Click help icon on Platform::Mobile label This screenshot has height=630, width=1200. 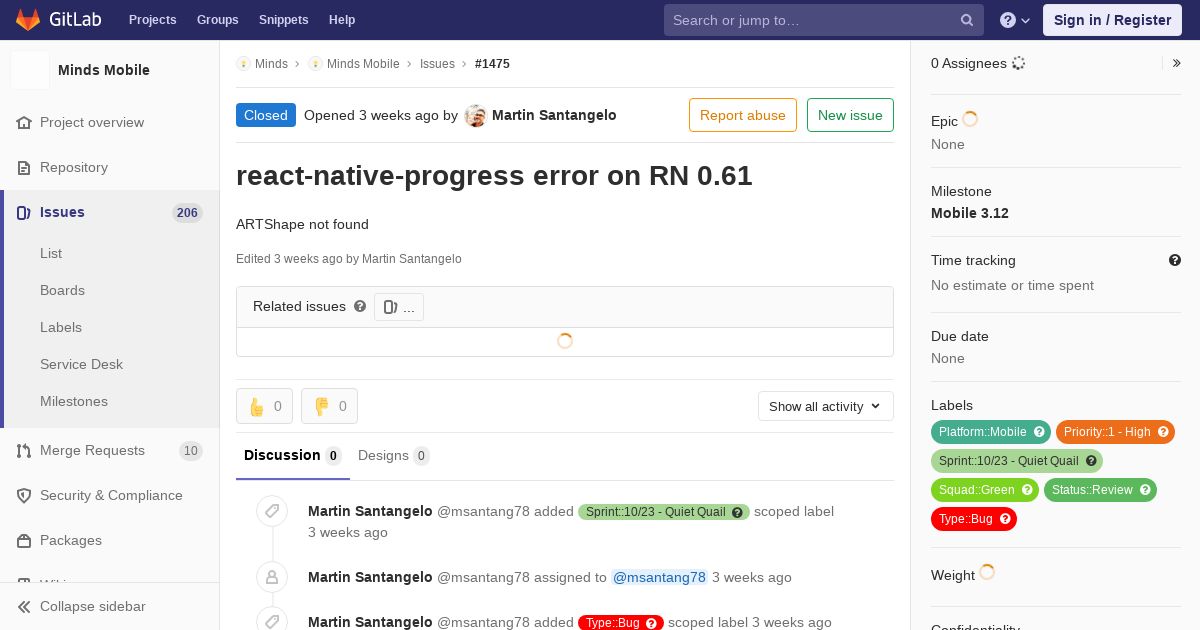pos(1039,432)
